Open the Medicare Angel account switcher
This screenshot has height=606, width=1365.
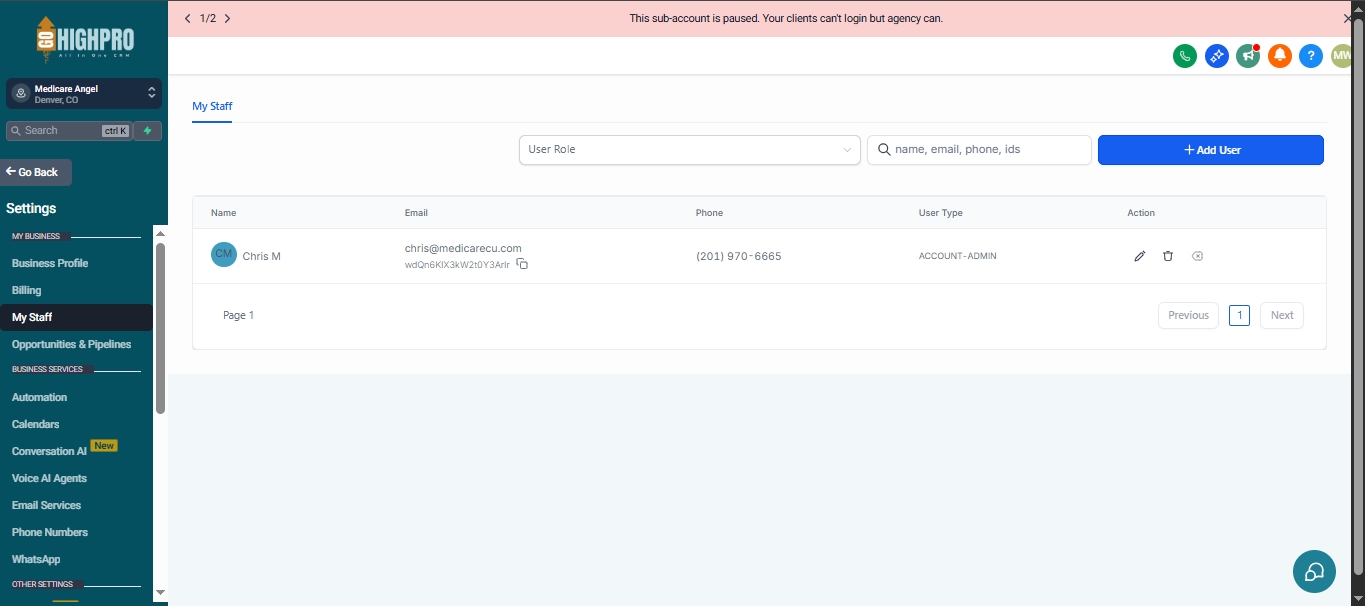pyautogui.click(x=84, y=94)
